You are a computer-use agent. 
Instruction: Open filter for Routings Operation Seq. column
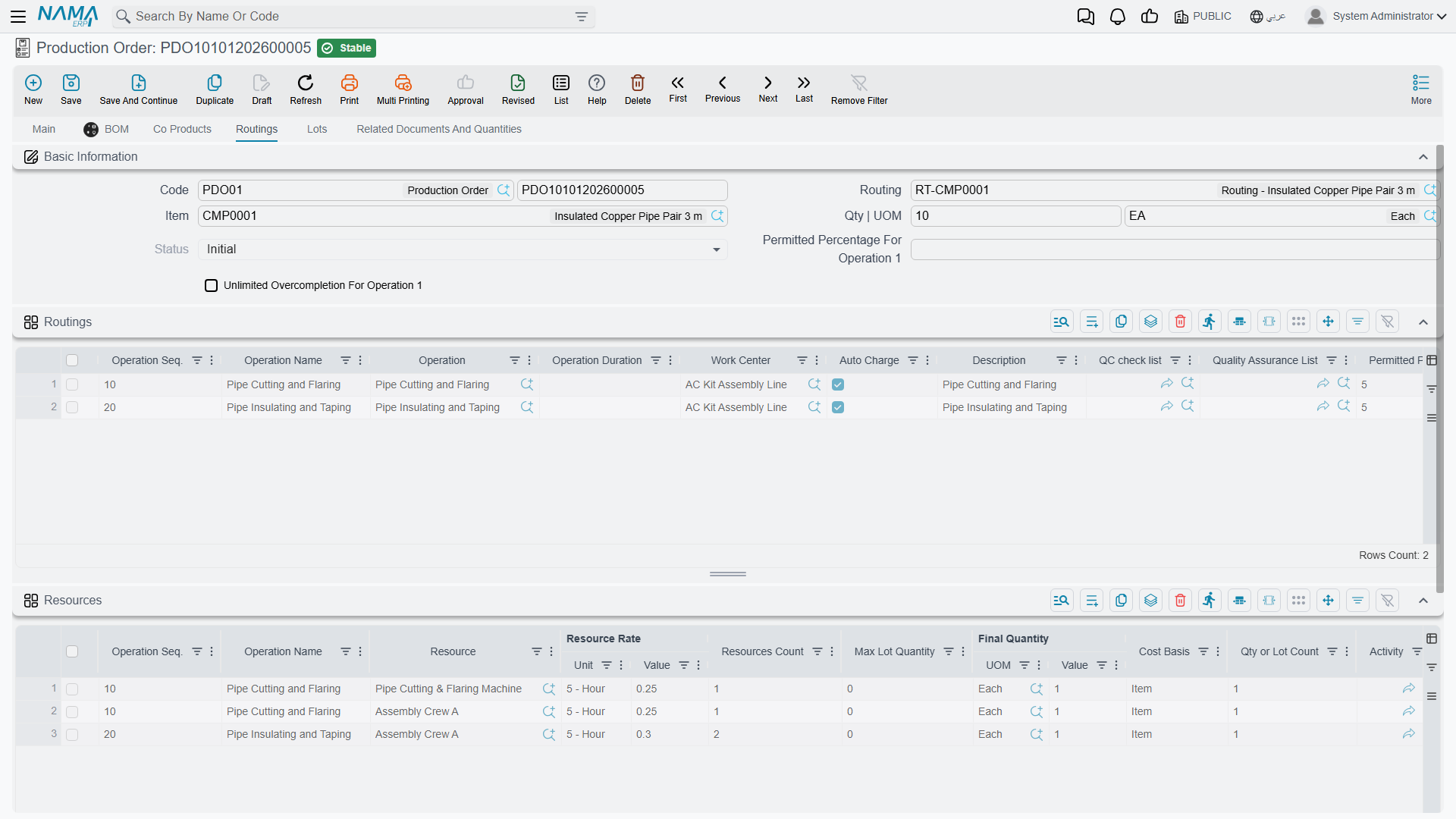(196, 360)
